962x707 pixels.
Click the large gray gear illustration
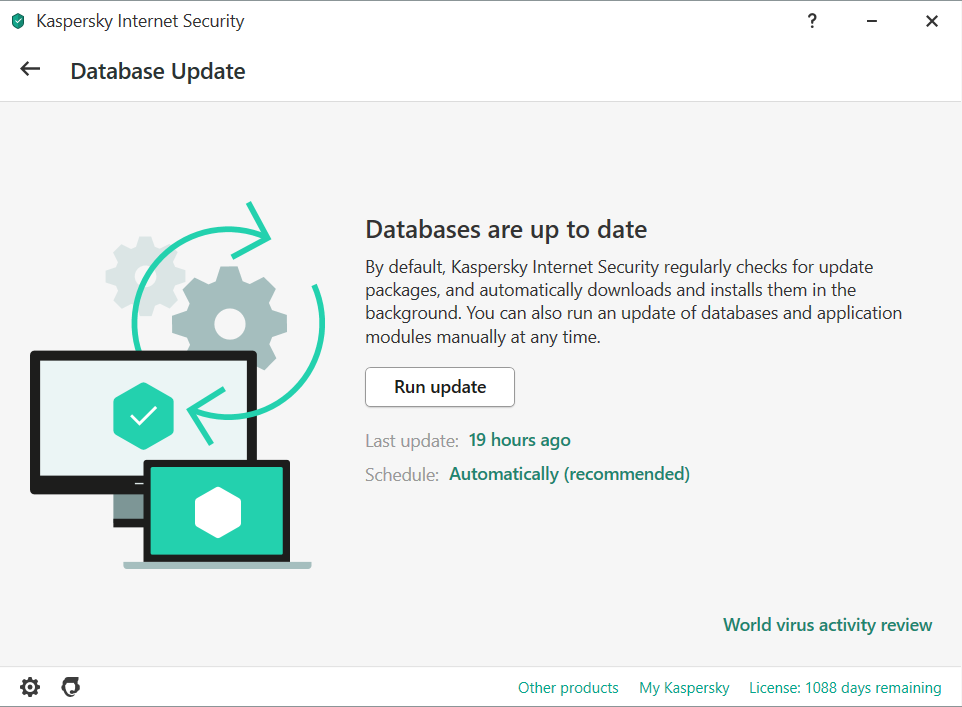tap(229, 322)
